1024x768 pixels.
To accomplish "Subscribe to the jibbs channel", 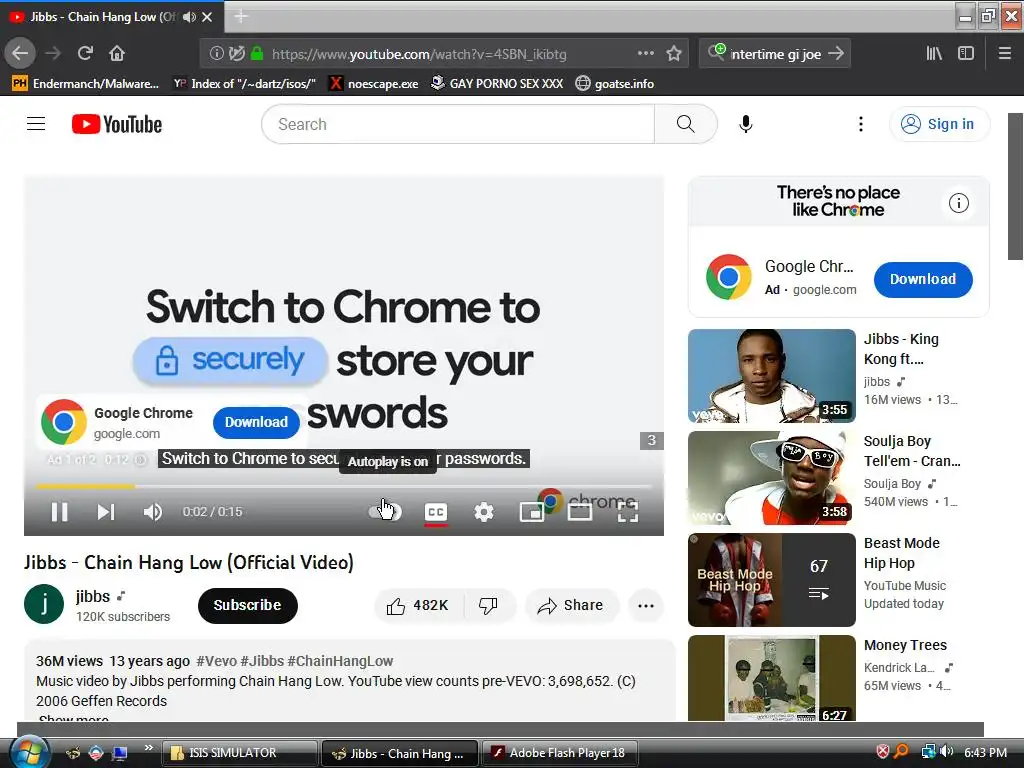I will pos(248,605).
